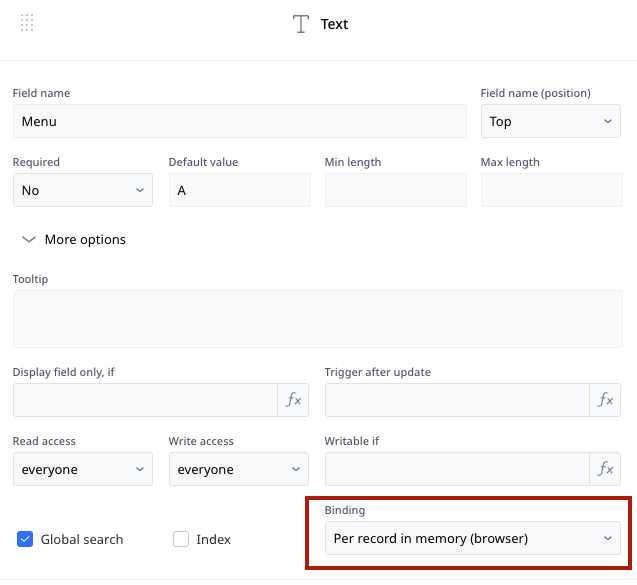Image resolution: width=637 pixels, height=585 pixels.
Task: Uncheck the Global search checkbox
Action: point(25,539)
